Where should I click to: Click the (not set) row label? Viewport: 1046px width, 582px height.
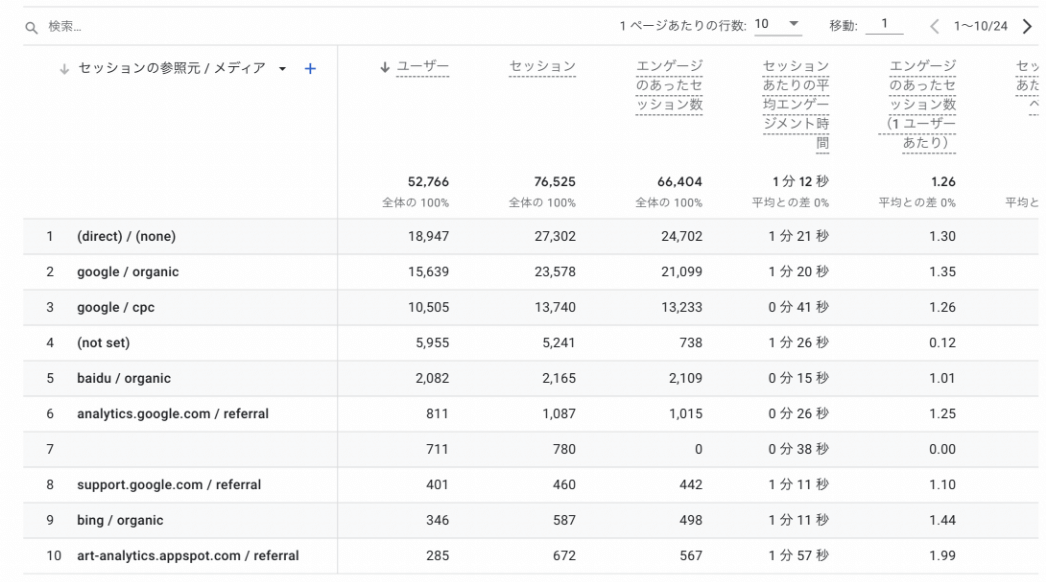click(x=103, y=342)
